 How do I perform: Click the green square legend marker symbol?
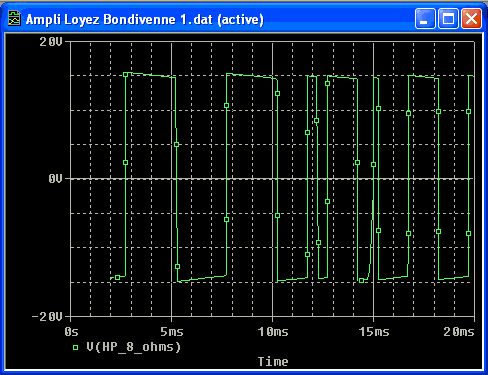[x=75, y=348]
